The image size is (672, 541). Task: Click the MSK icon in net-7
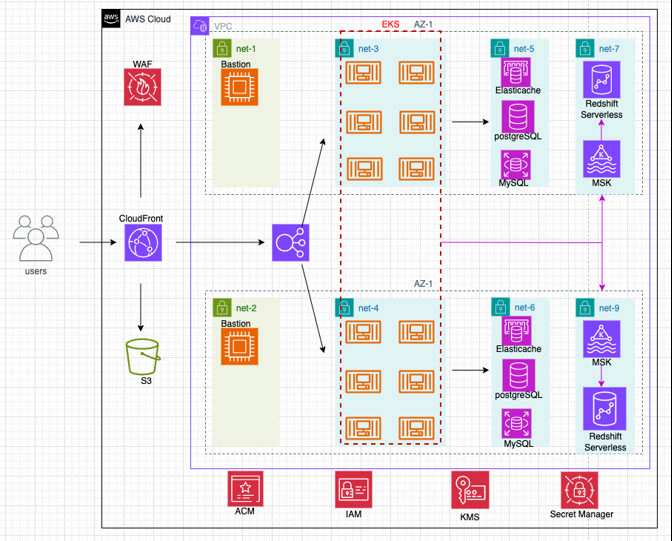click(x=601, y=159)
